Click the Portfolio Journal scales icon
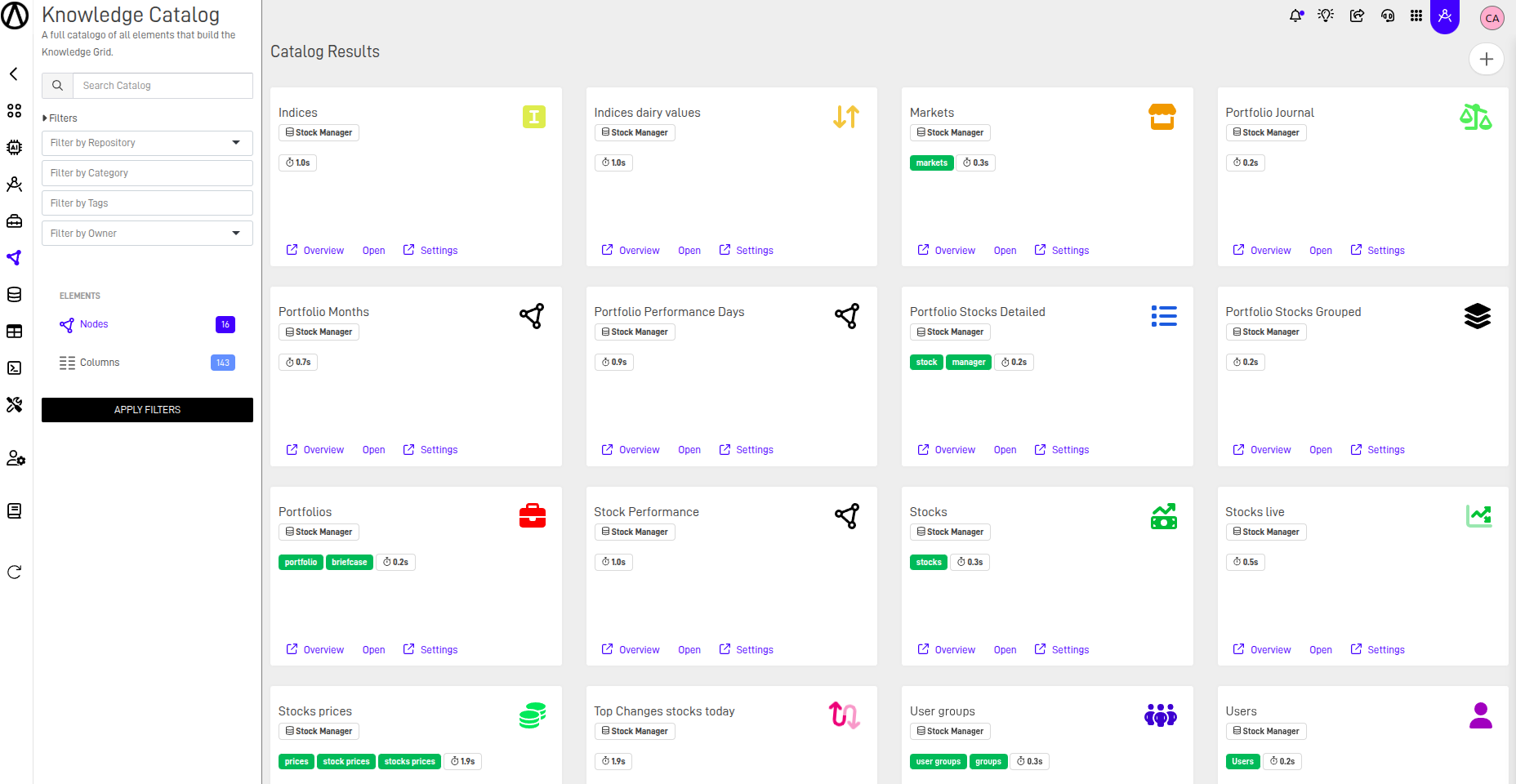 coord(1476,117)
